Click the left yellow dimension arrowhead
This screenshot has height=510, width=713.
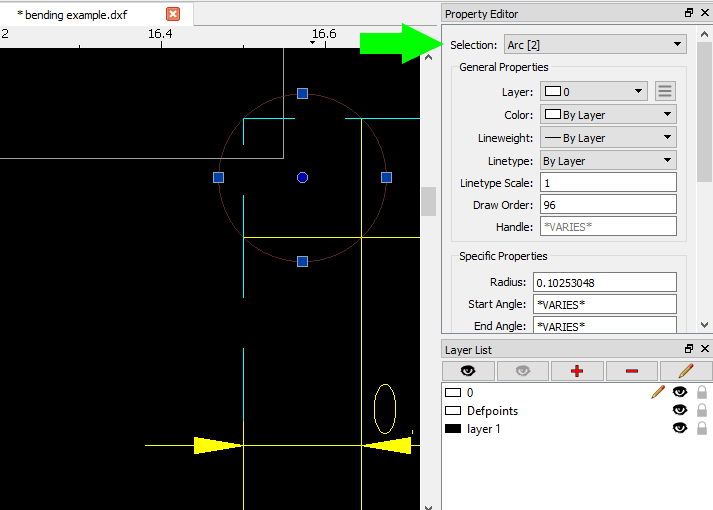tap(218, 445)
